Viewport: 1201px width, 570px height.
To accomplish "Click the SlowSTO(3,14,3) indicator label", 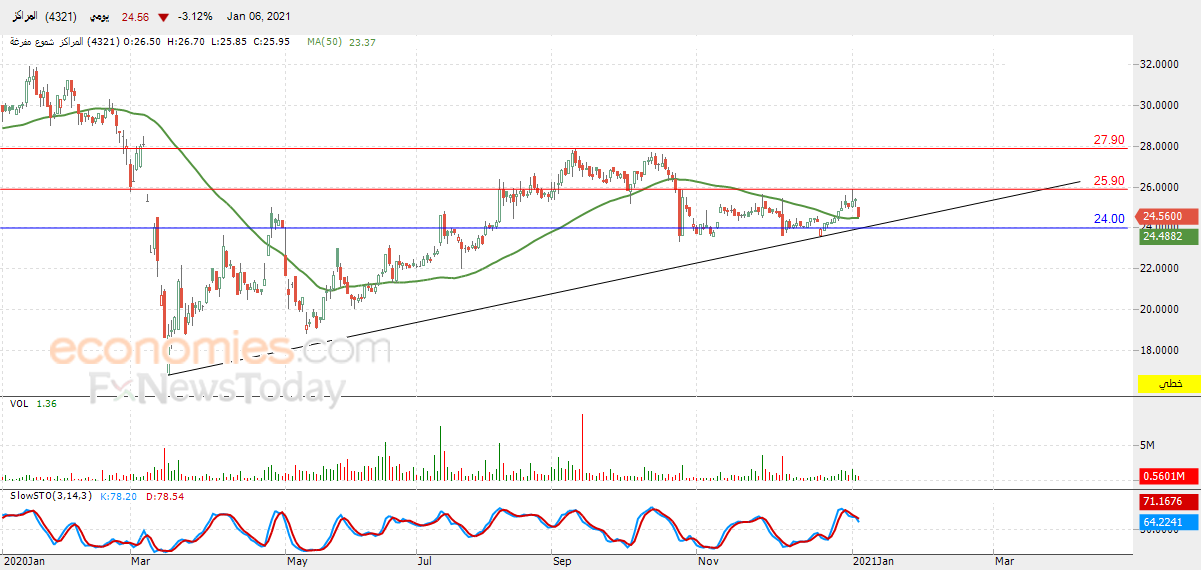I will 51,496.
